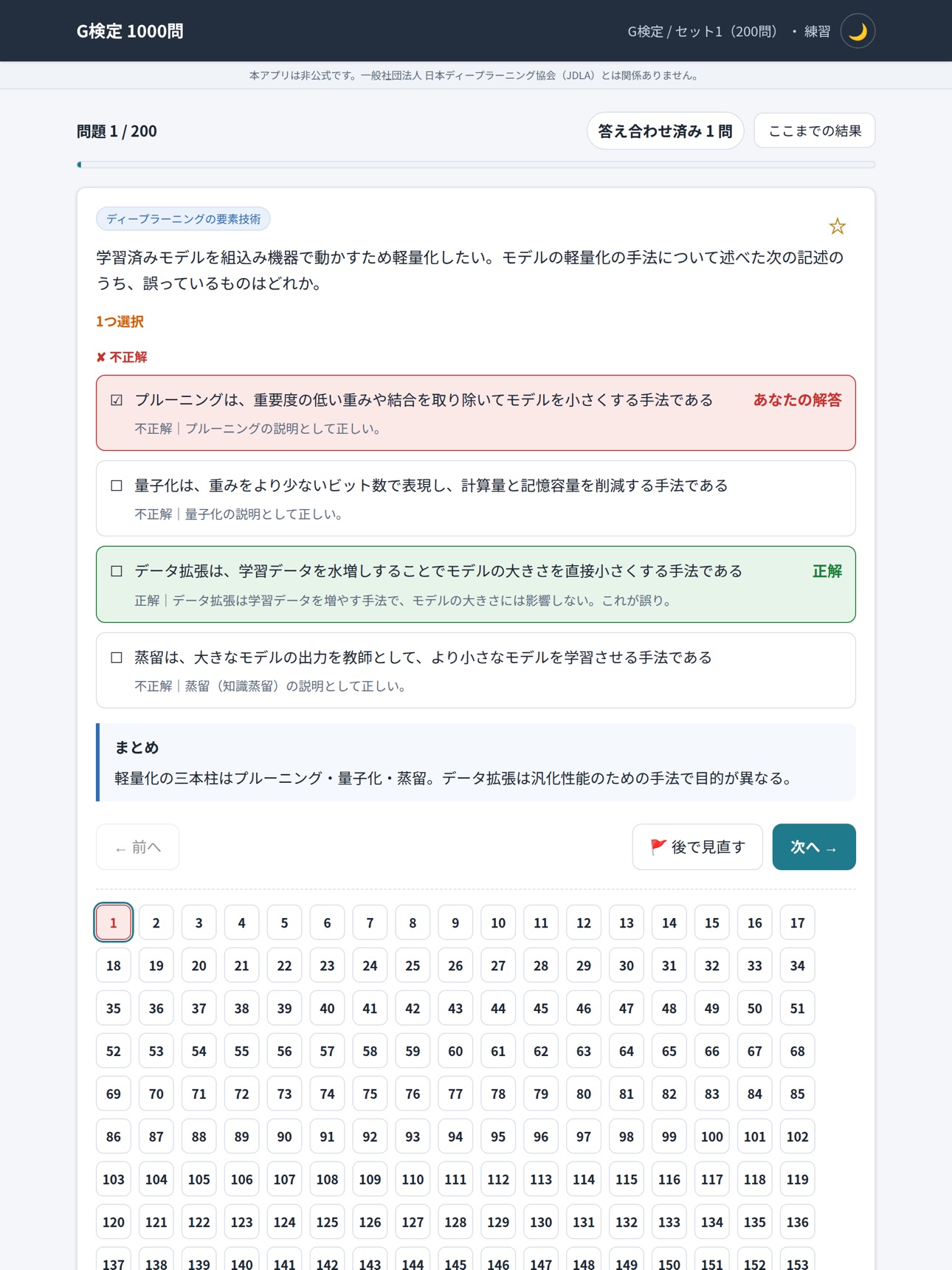
Task: Select the ディープラーニングの要素技術 category tag
Action: [183, 219]
